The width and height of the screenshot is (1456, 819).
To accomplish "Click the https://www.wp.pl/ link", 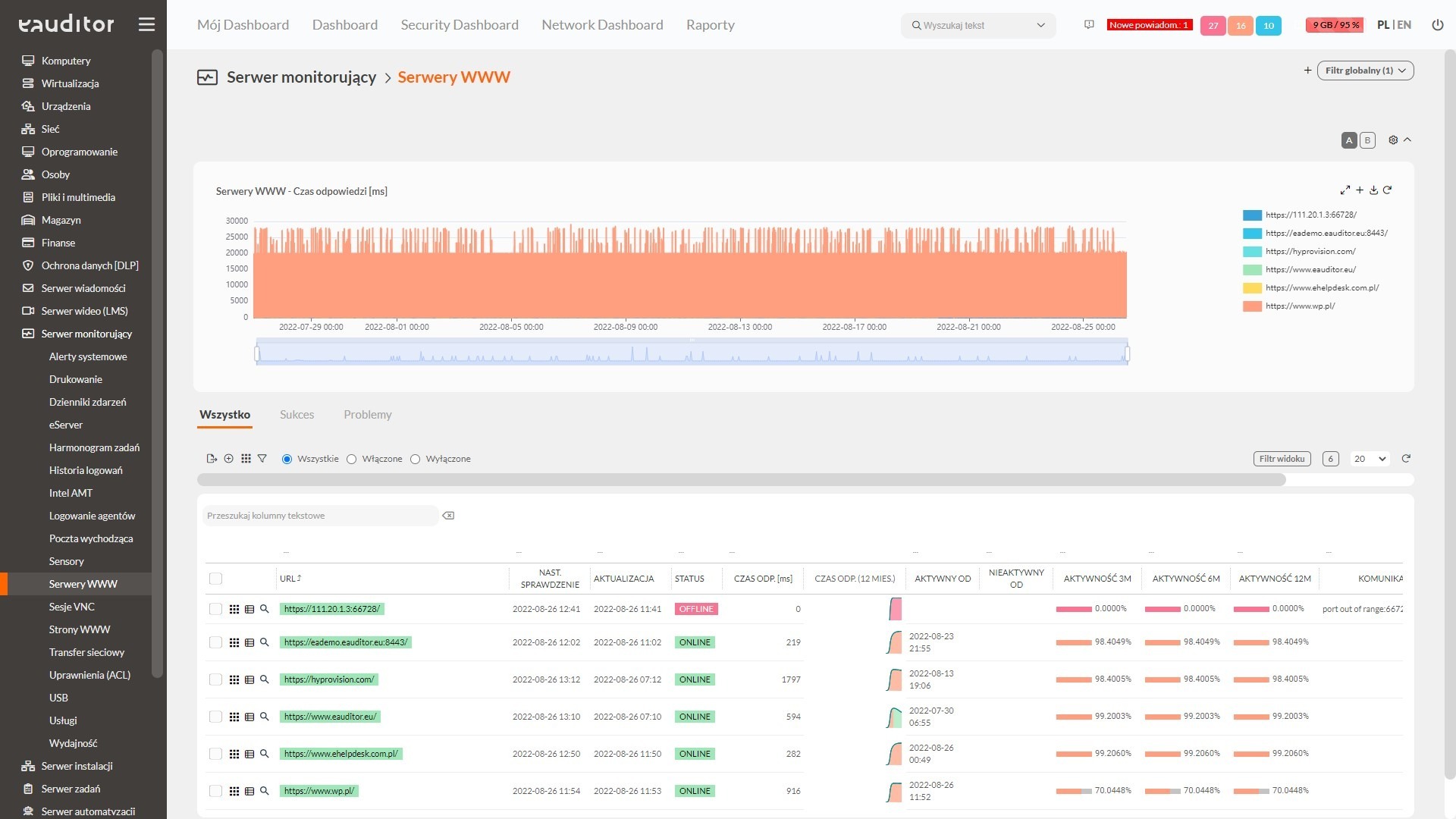I will (x=319, y=790).
